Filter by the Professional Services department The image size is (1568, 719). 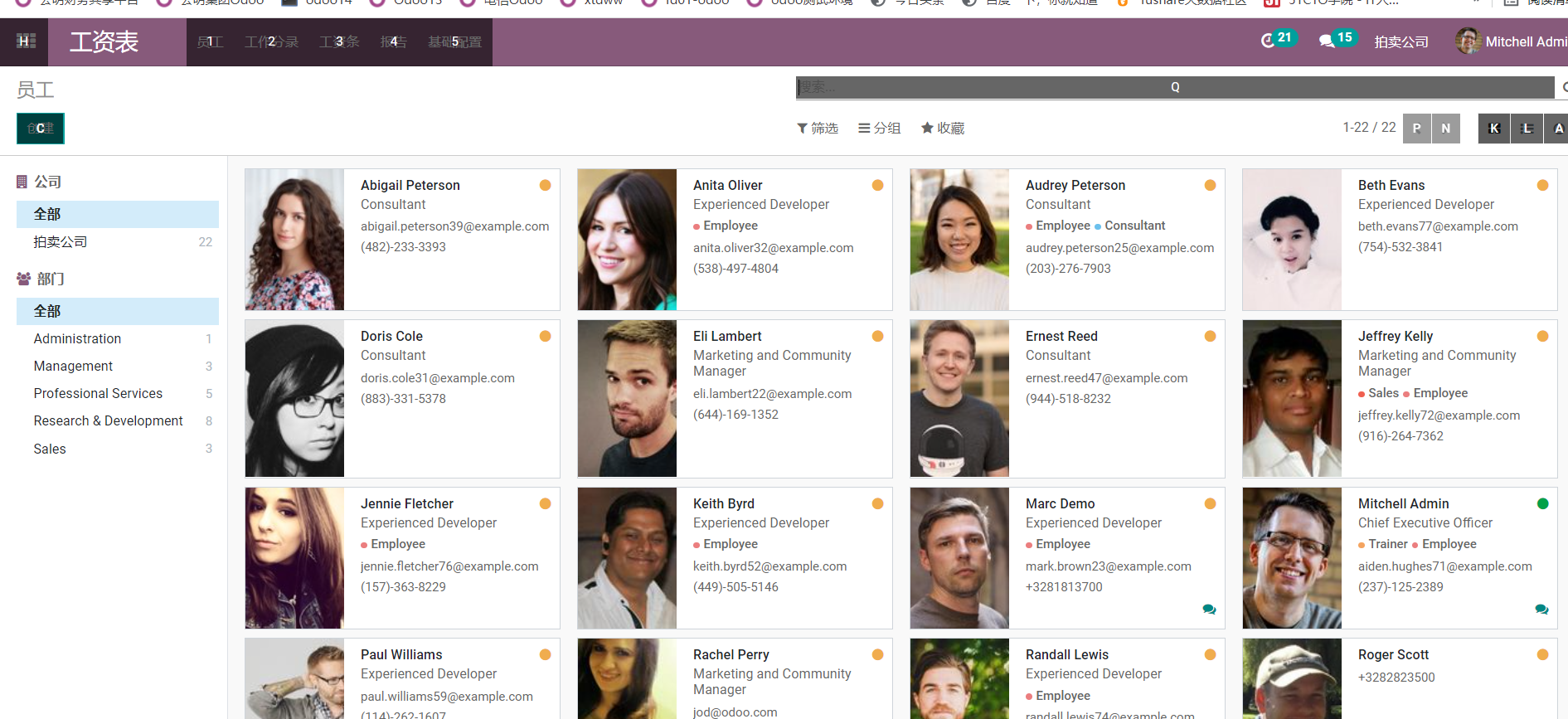pos(118,393)
